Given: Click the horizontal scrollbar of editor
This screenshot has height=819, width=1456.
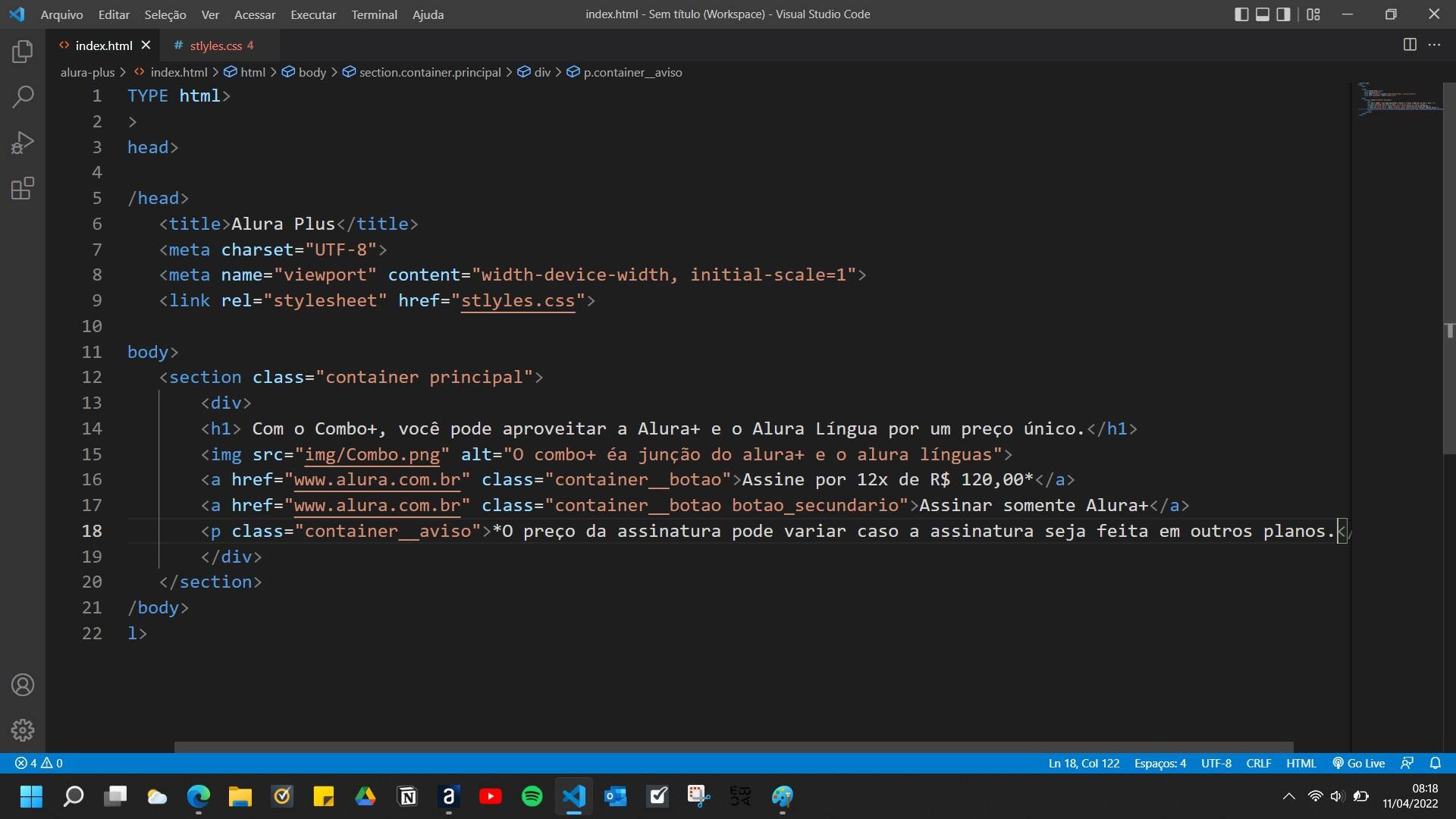Looking at the screenshot, I should [x=733, y=747].
